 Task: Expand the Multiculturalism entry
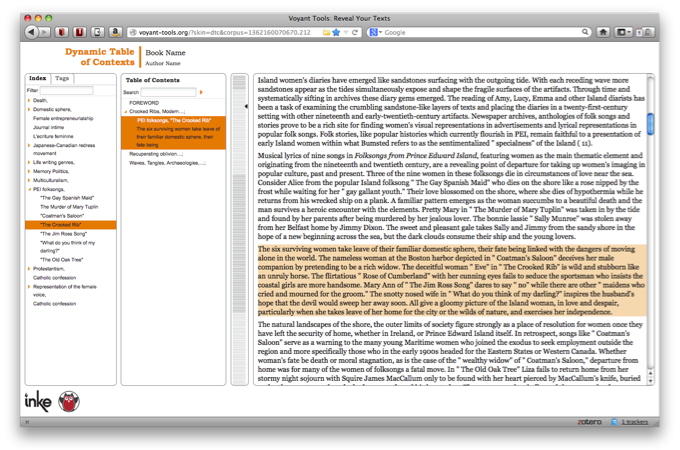[29, 180]
